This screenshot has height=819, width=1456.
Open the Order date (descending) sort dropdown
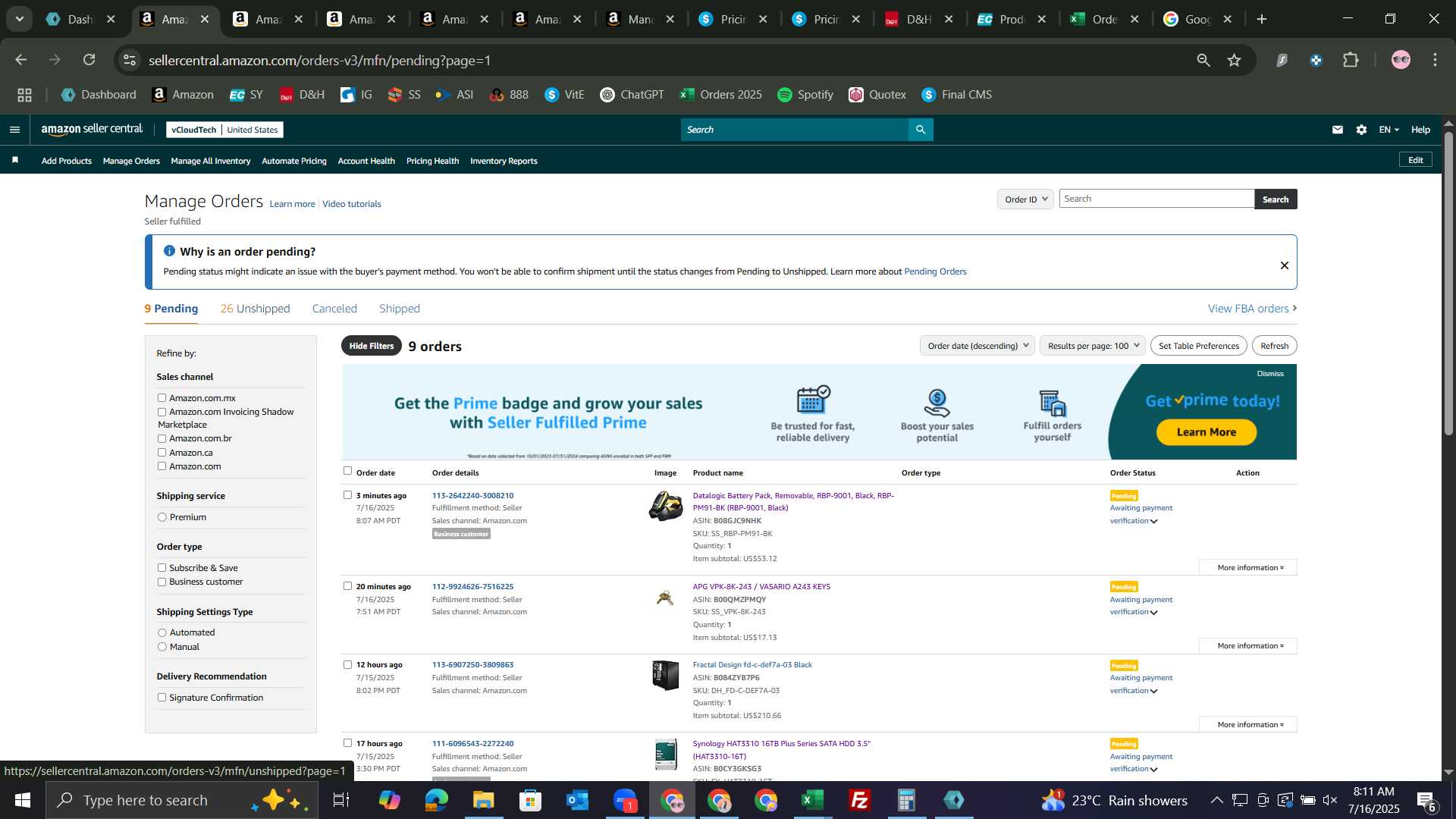pyautogui.click(x=977, y=346)
